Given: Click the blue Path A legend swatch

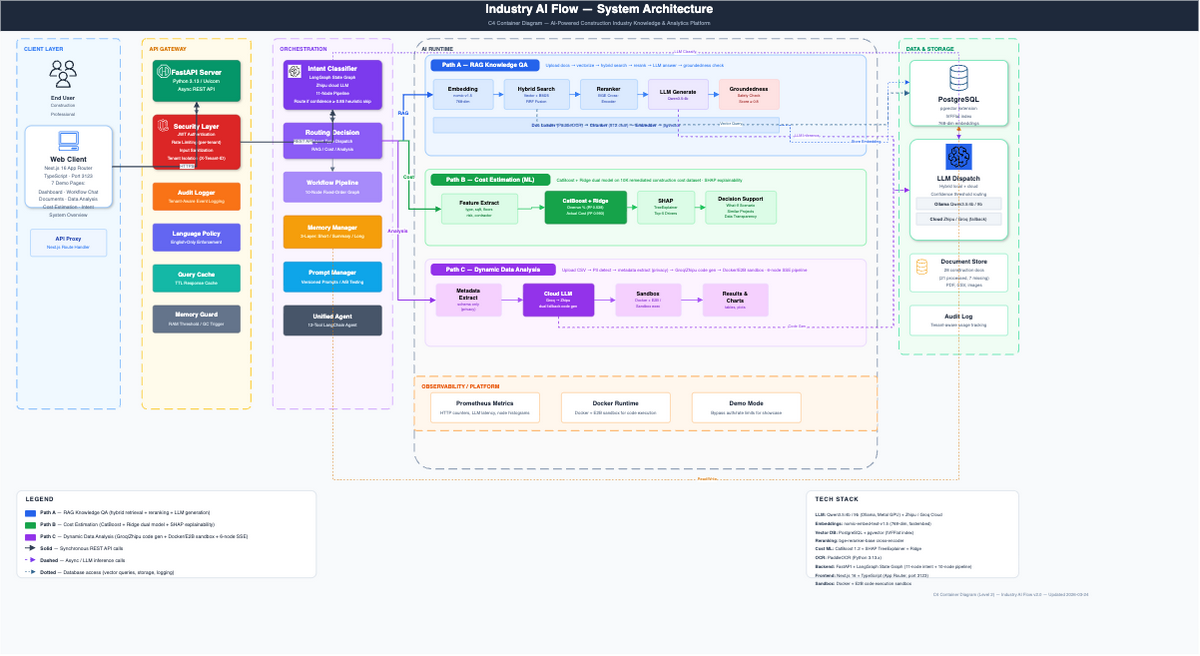Looking at the screenshot, I should coord(31,512).
